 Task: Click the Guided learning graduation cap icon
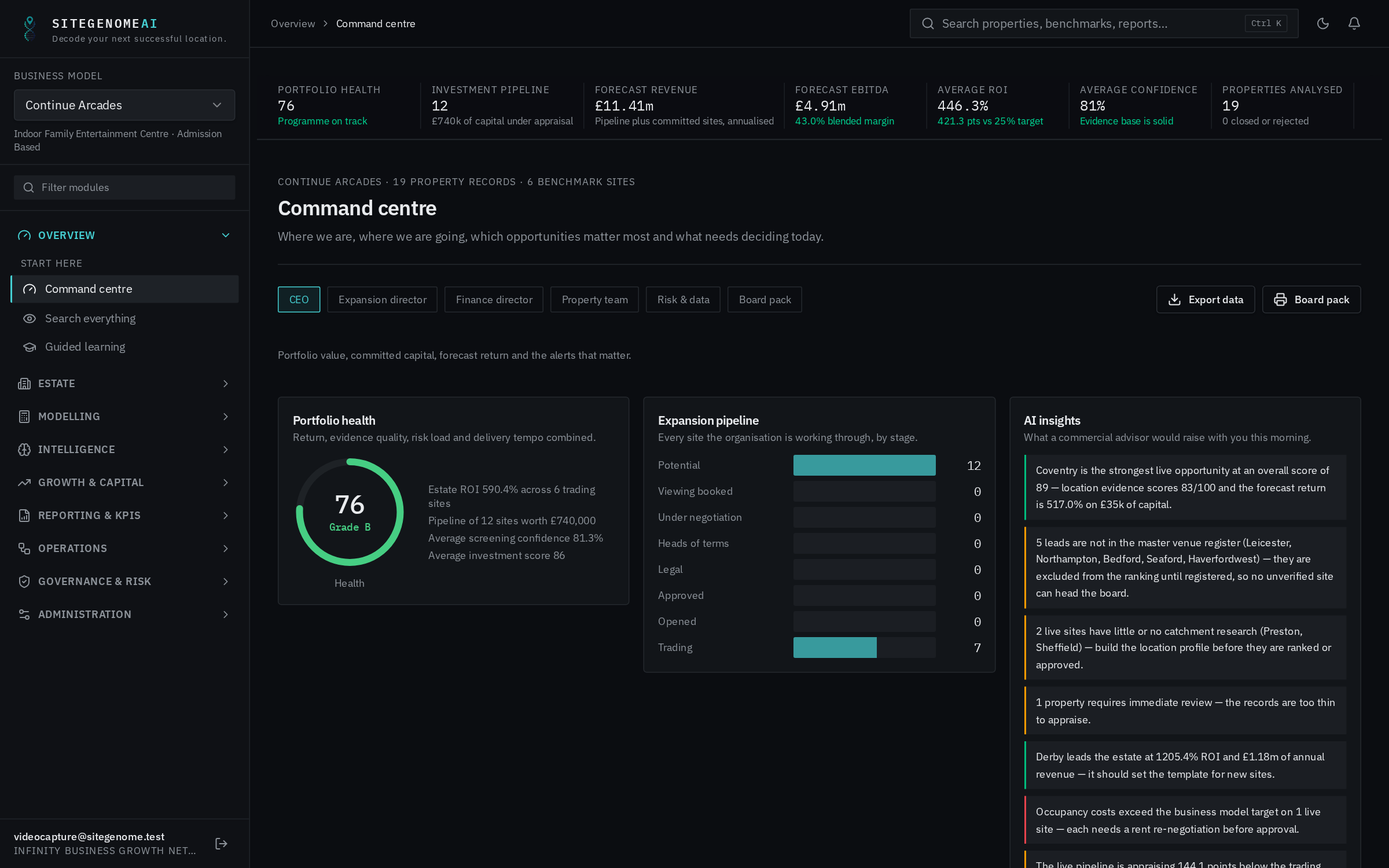pyautogui.click(x=30, y=347)
